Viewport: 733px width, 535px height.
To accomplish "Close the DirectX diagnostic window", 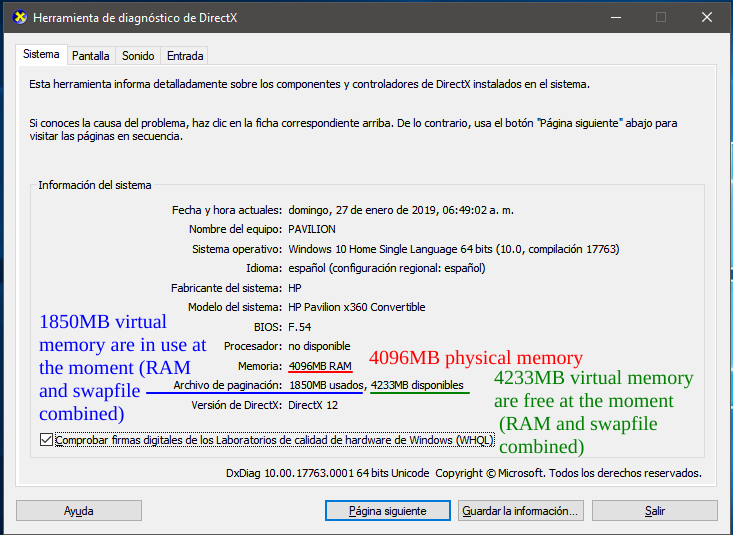I will (707, 17).
